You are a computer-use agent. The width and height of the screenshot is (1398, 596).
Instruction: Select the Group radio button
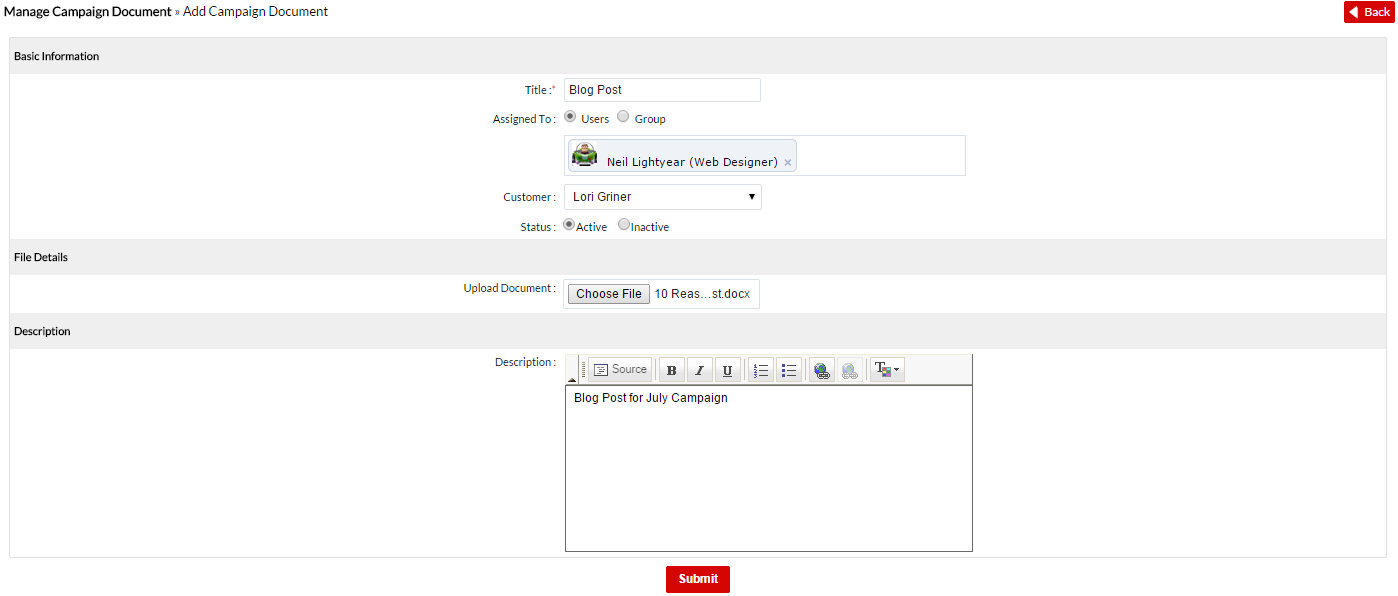pos(623,117)
